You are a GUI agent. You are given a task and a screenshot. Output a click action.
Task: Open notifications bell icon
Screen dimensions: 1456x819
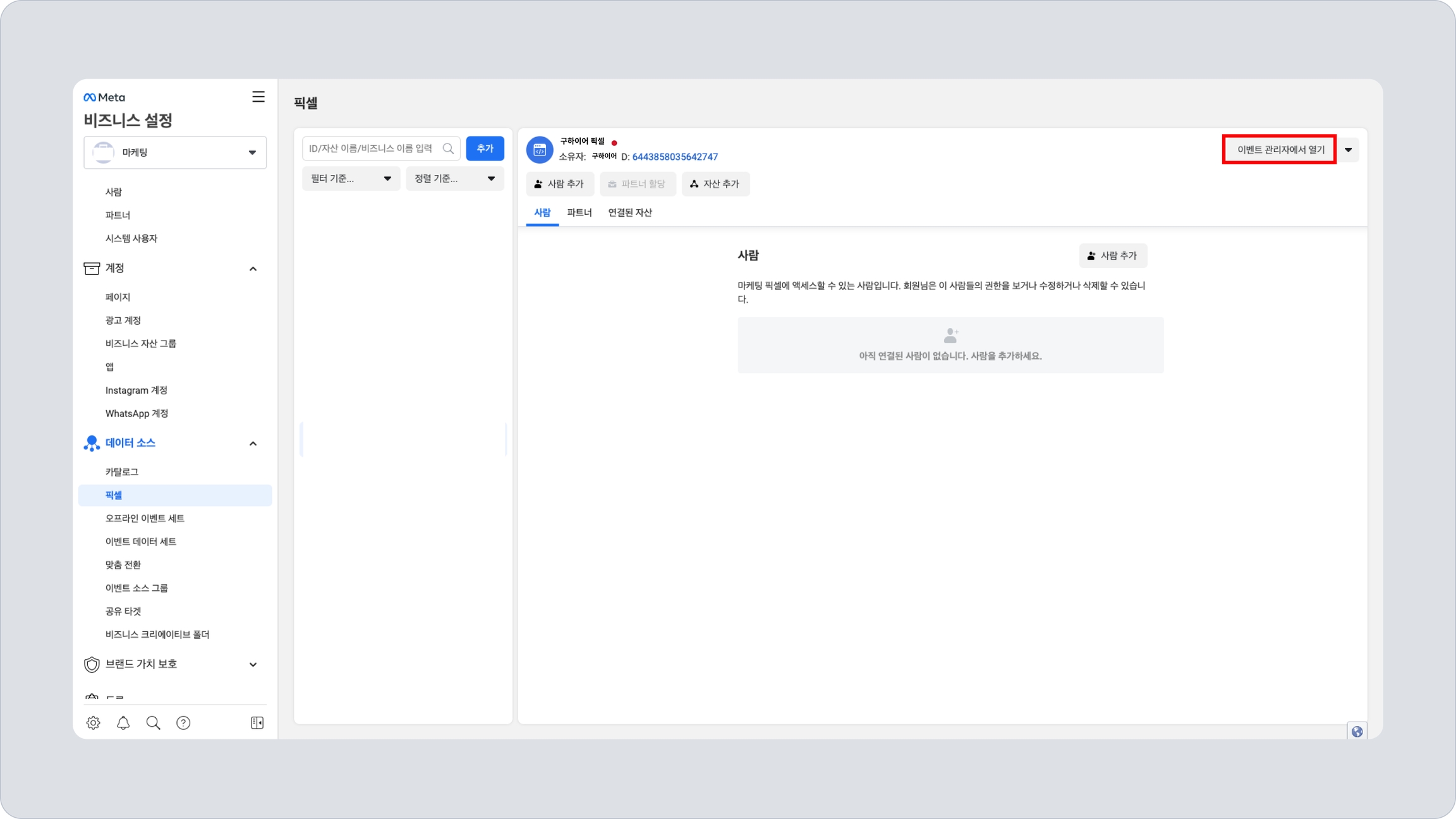click(x=123, y=722)
